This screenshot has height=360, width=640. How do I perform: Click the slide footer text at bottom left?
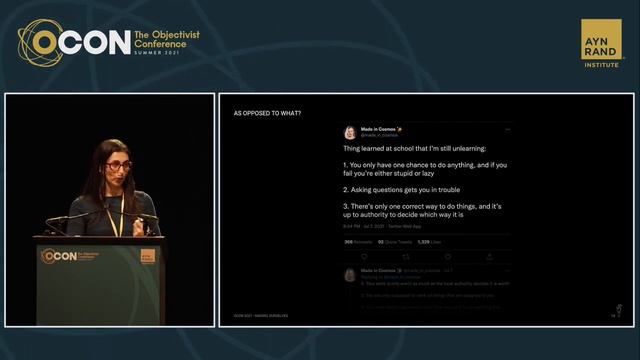click(261, 316)
